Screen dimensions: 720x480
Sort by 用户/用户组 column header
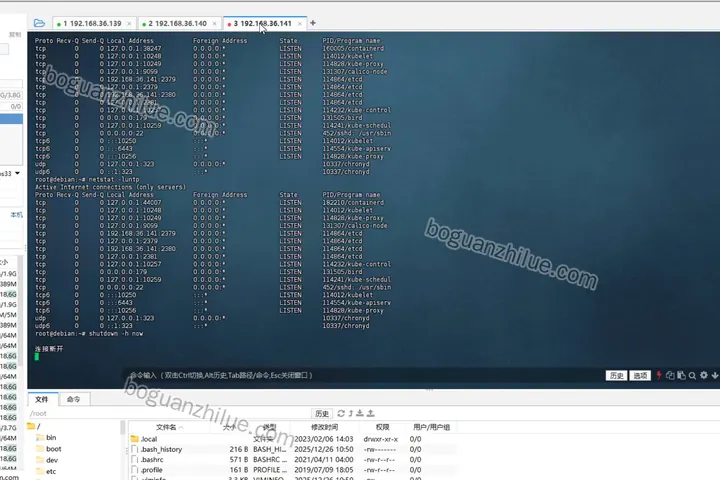[x=431, y=427]
